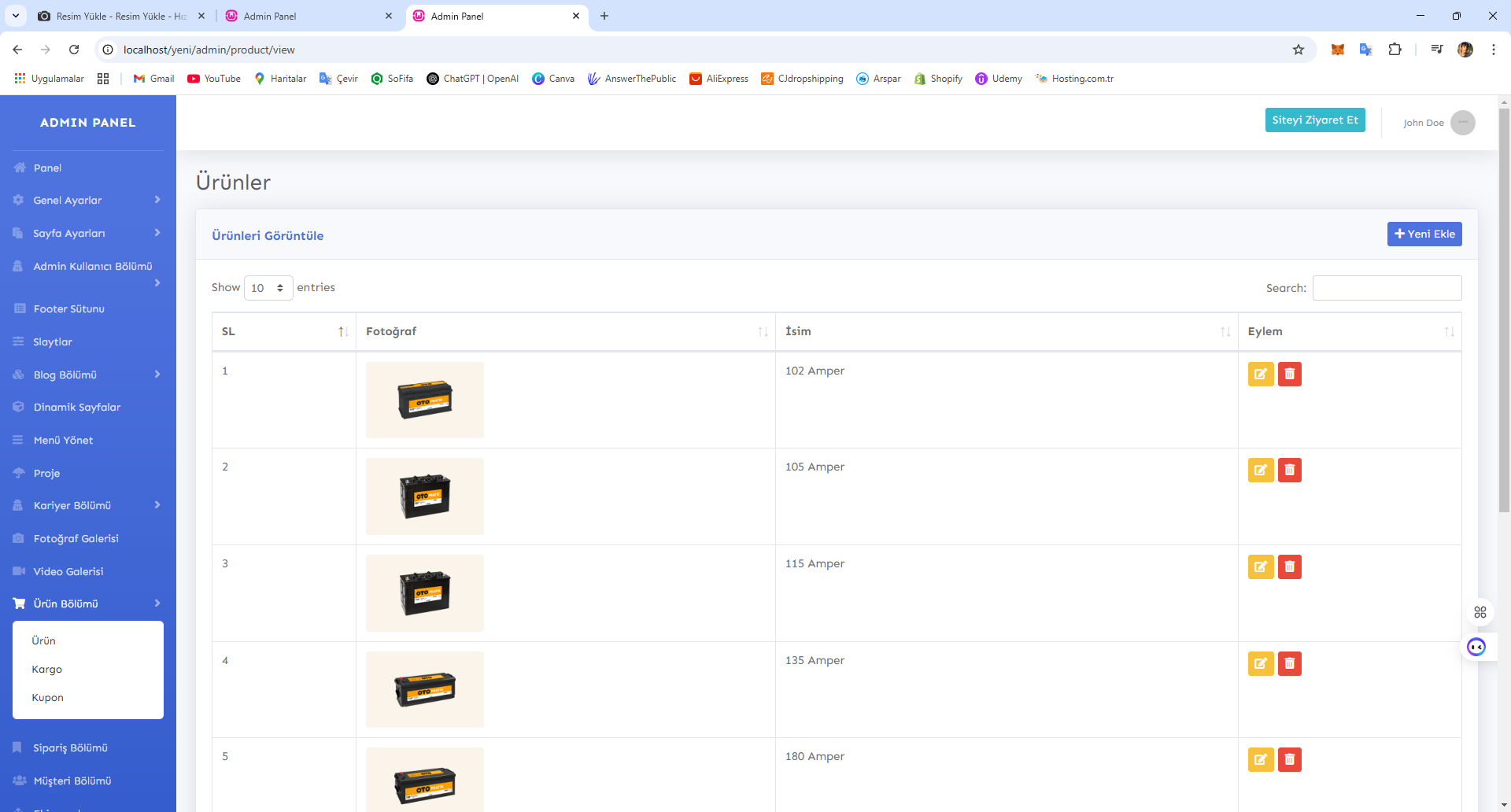The height and width of the screenshot is (812, 1511).
Task: Expand the Blog Bölümü sidebar menu
Action: 87,375
